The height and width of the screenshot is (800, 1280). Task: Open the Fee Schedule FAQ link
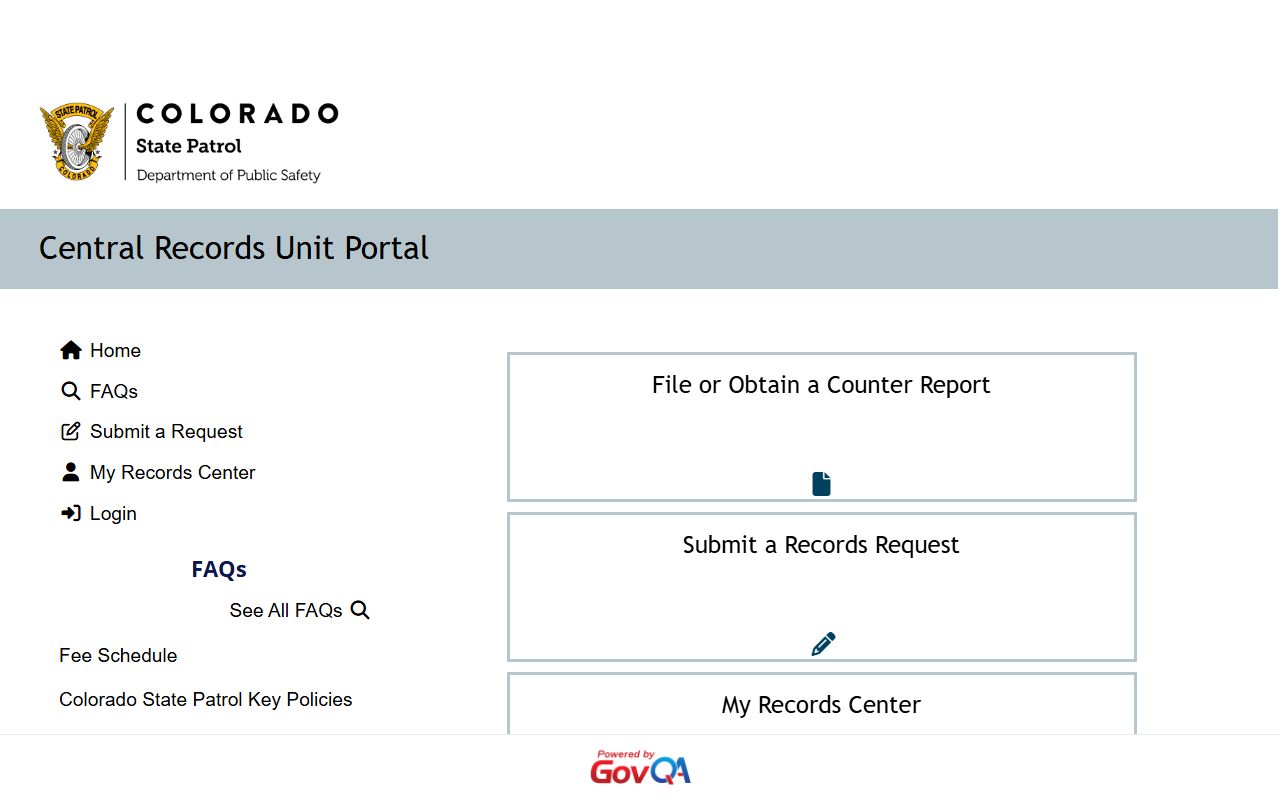pos(118,655)
